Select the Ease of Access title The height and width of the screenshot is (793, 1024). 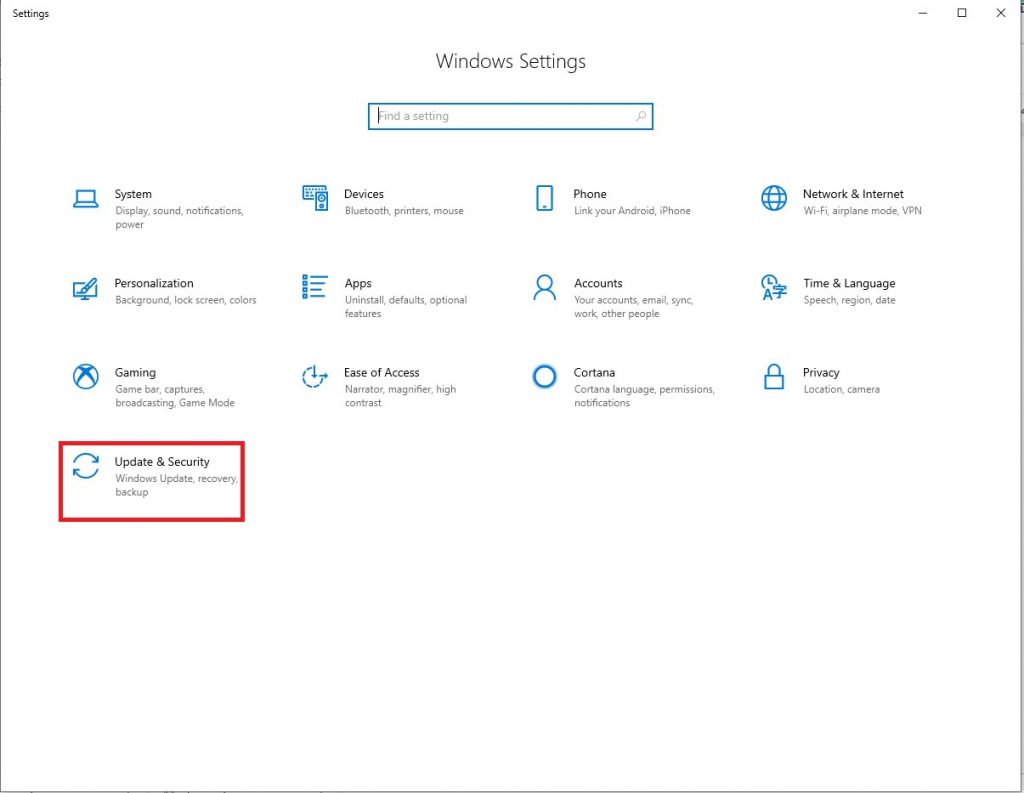(x=381, y=372)
